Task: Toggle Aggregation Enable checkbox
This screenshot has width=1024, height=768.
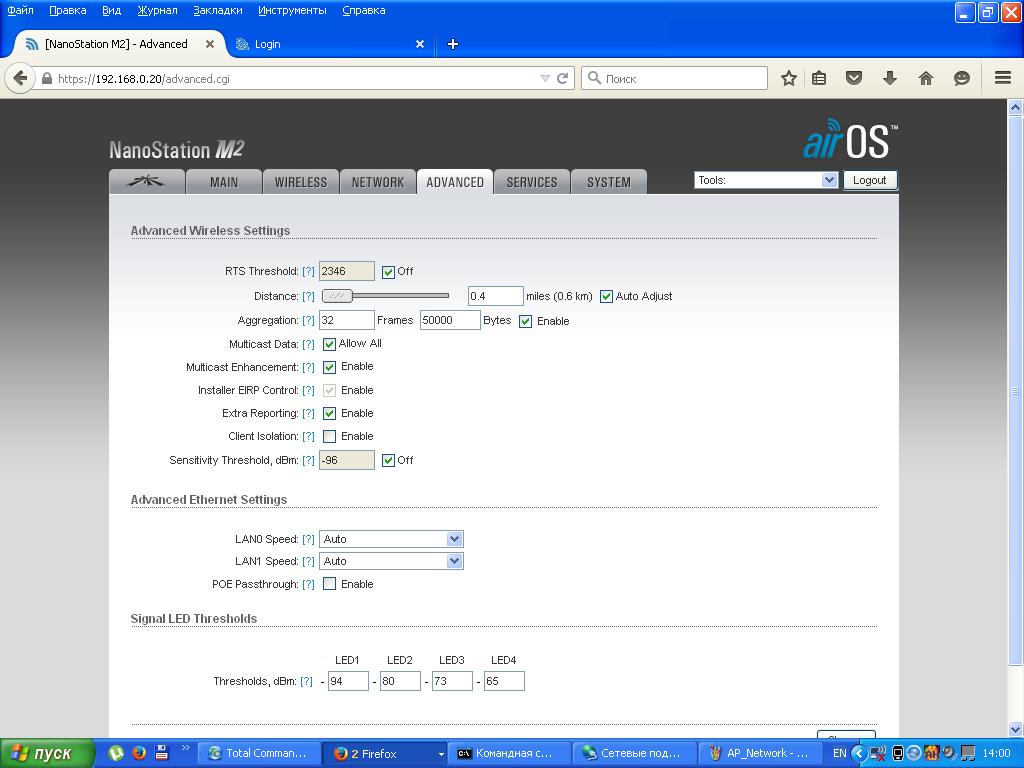Action: [x=526, y=321]
